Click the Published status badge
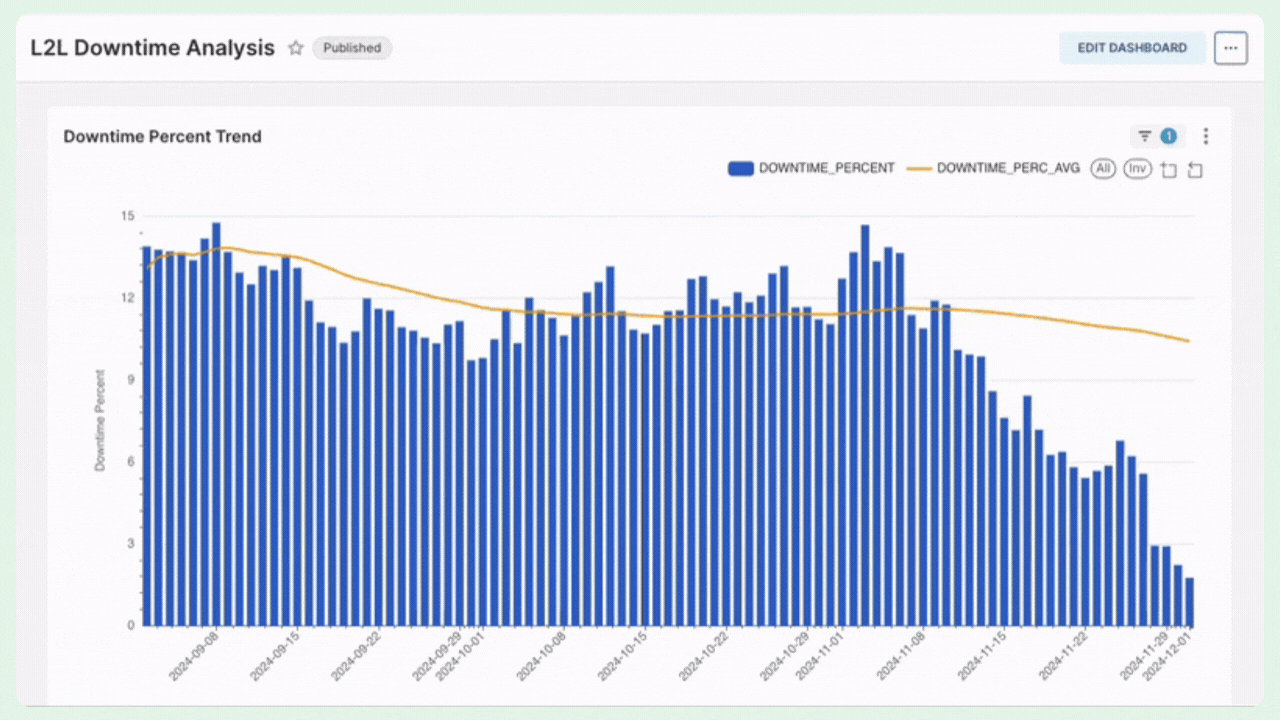The height and width of the screenshot is (720, 1280). pyautogui.click(x=352, y=48)
